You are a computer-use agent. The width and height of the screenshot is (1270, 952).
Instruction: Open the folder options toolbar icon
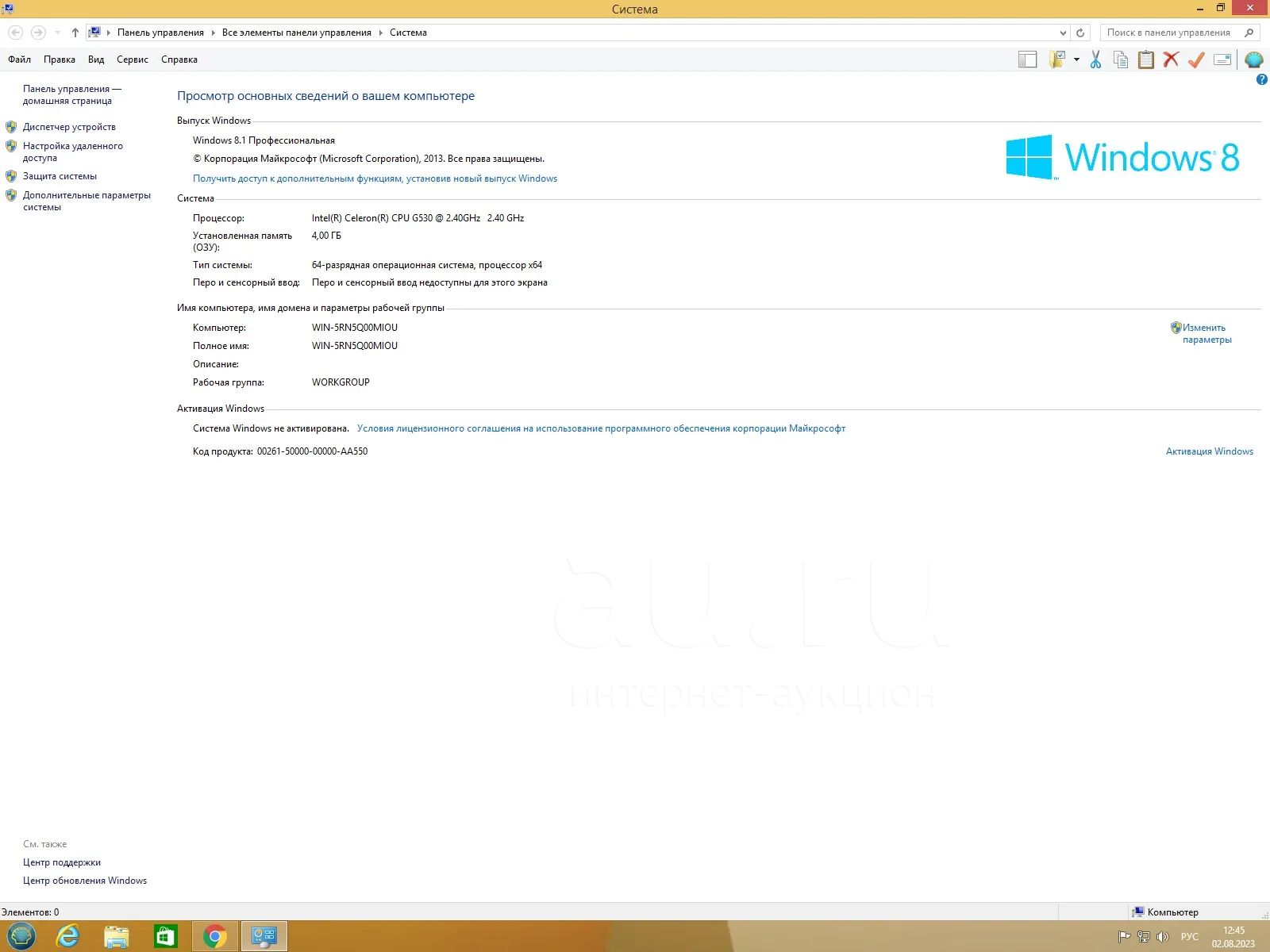1056,59
